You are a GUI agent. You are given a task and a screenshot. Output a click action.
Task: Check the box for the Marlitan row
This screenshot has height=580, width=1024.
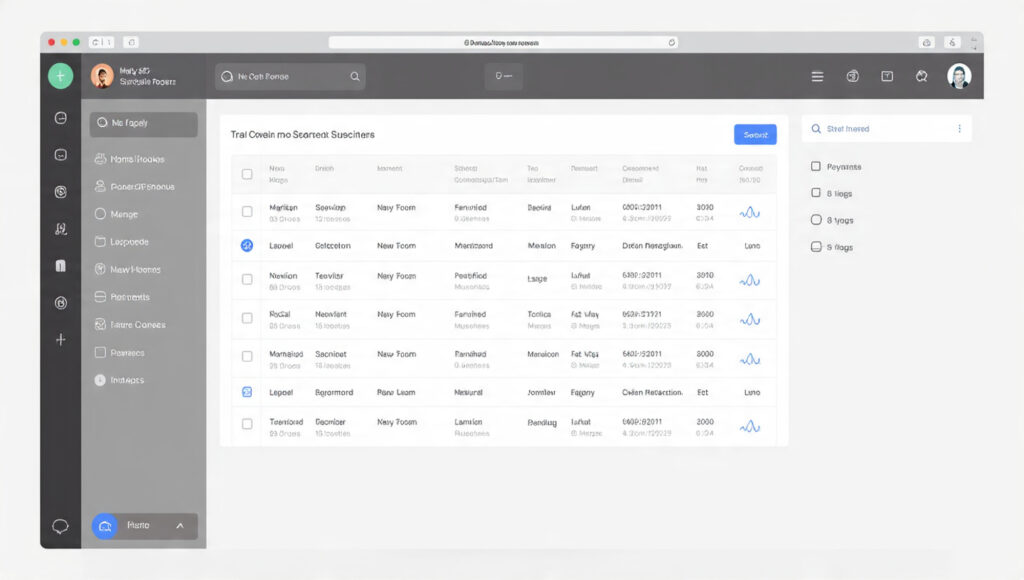(x=247, y=212)
